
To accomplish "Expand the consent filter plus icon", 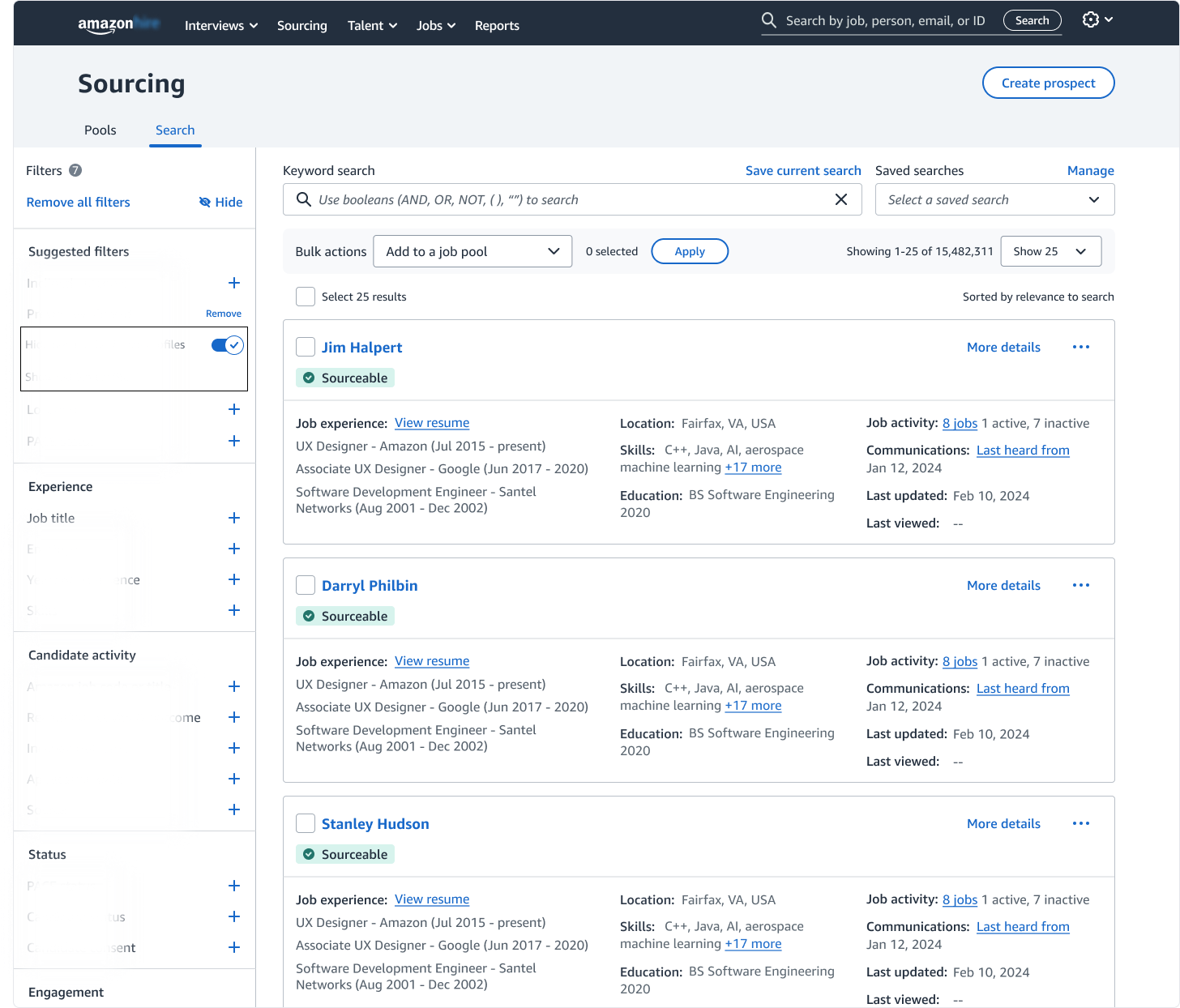I will (x=234, y=947).
